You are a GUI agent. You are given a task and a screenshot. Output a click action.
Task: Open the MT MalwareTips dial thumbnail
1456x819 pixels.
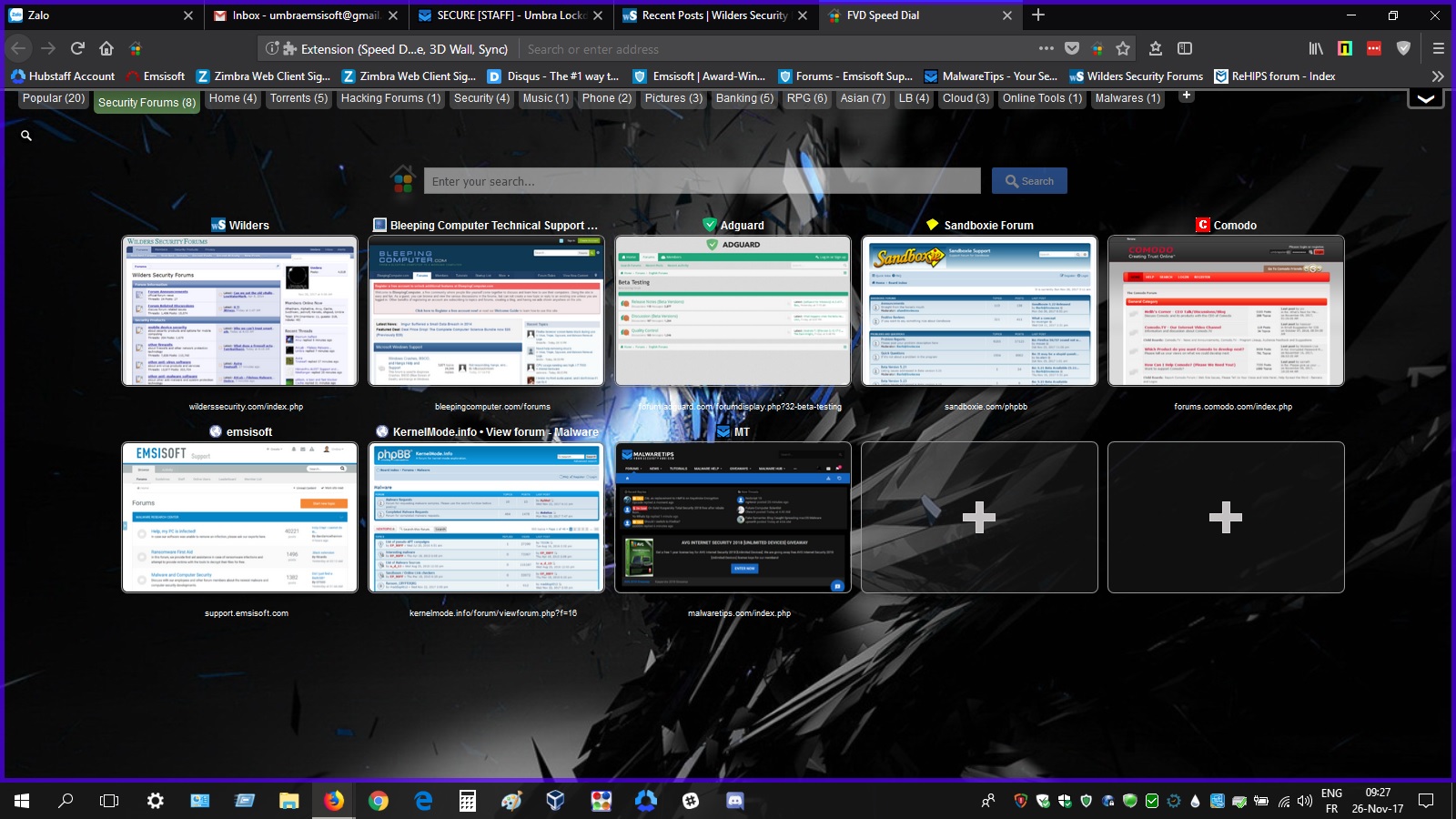[733, 517]
